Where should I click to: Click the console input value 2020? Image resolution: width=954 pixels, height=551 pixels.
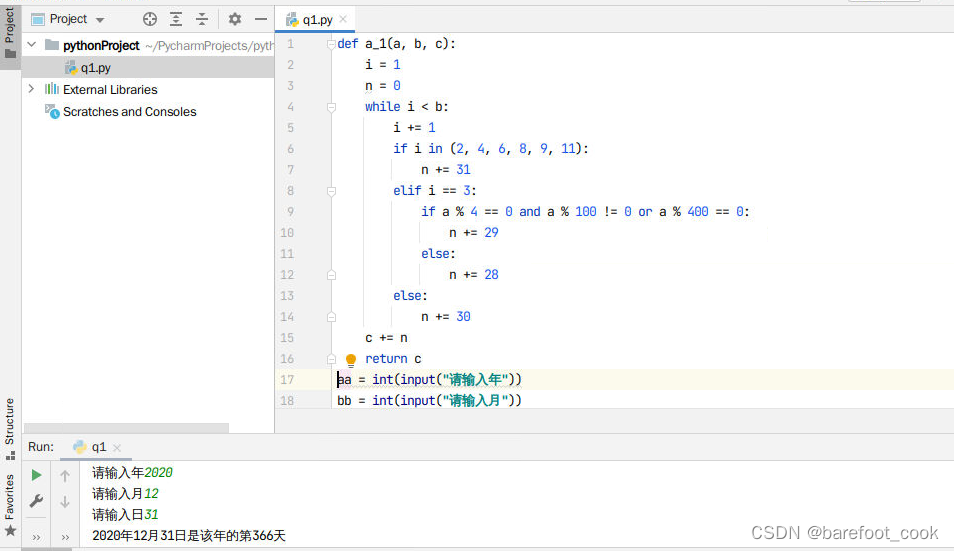click(x=158, y=473)
